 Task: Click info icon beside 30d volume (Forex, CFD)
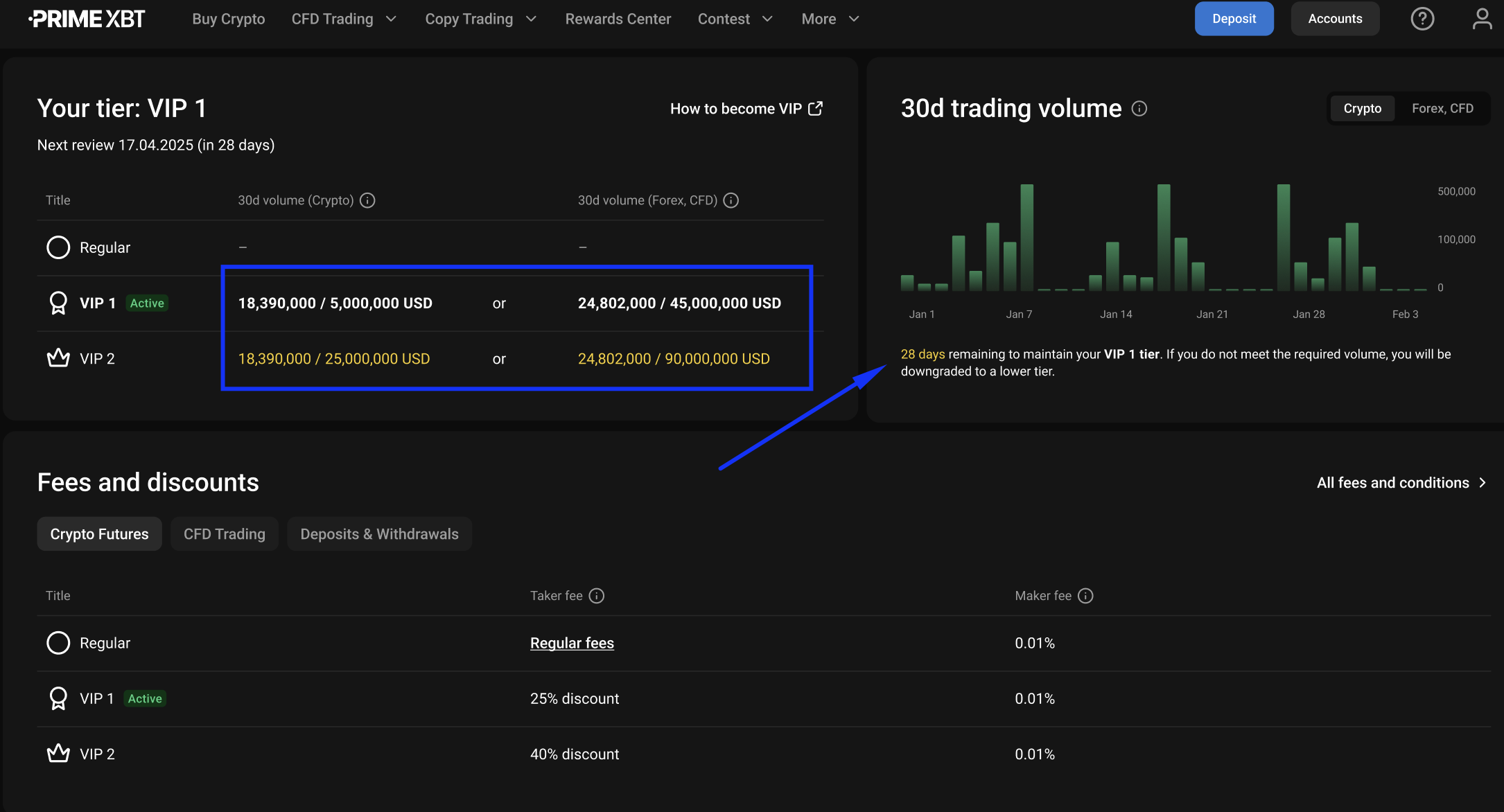pos(731,200)
